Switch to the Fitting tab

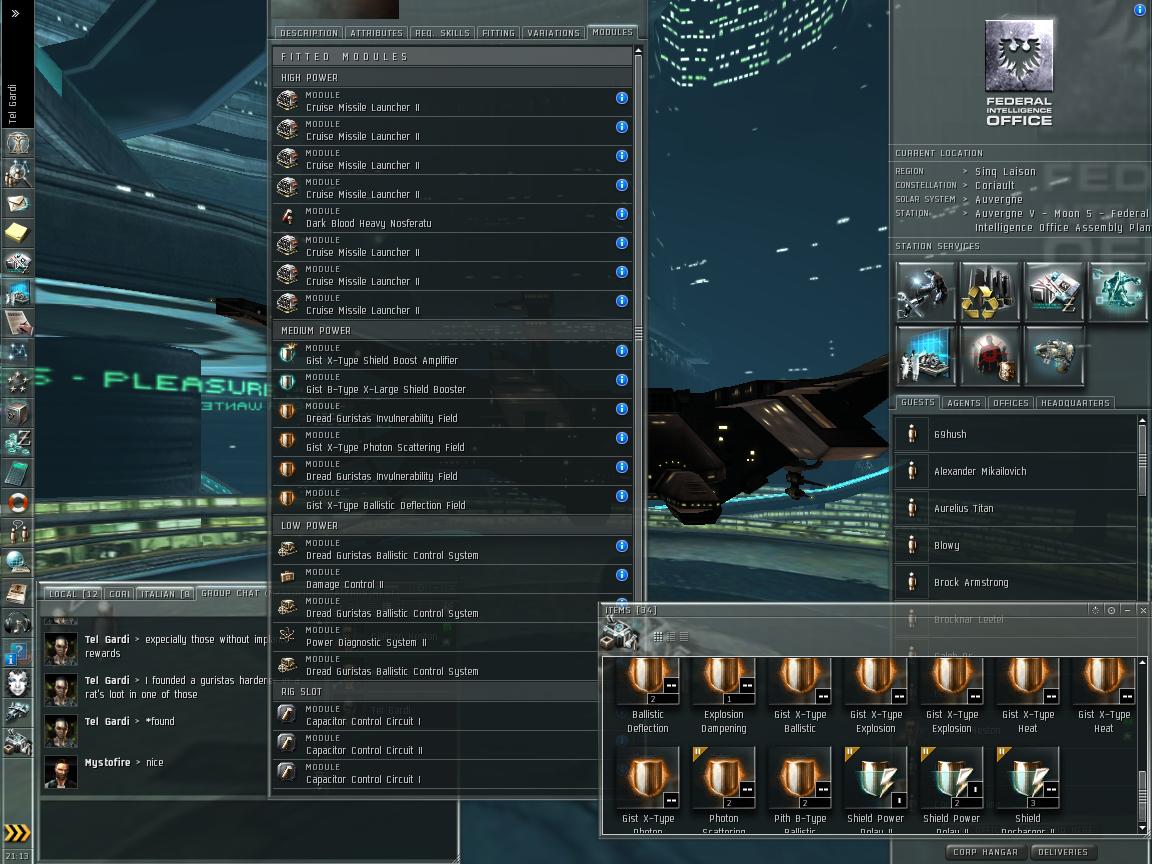click(498, 33)
